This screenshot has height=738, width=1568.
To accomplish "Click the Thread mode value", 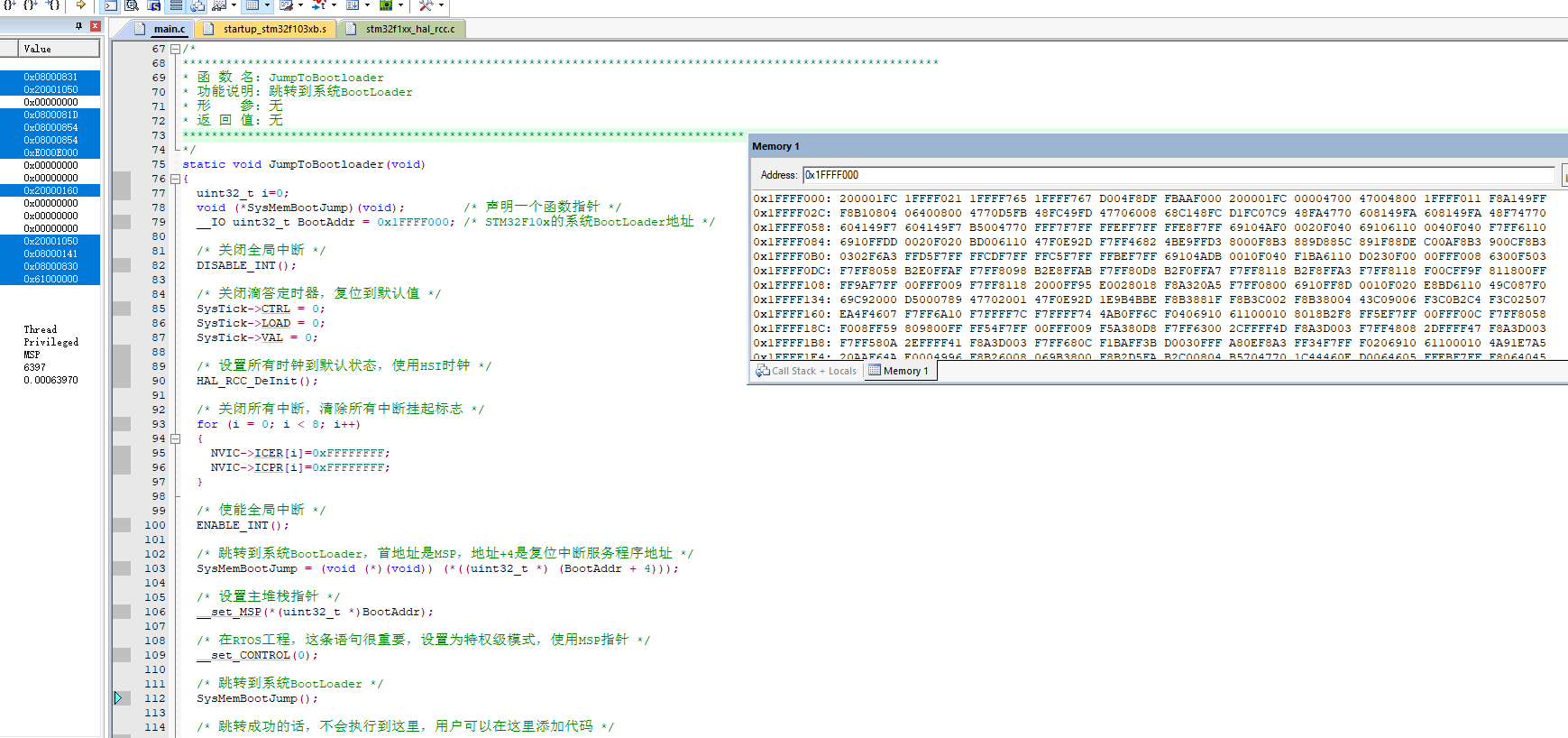I will (x=40, y=329).
